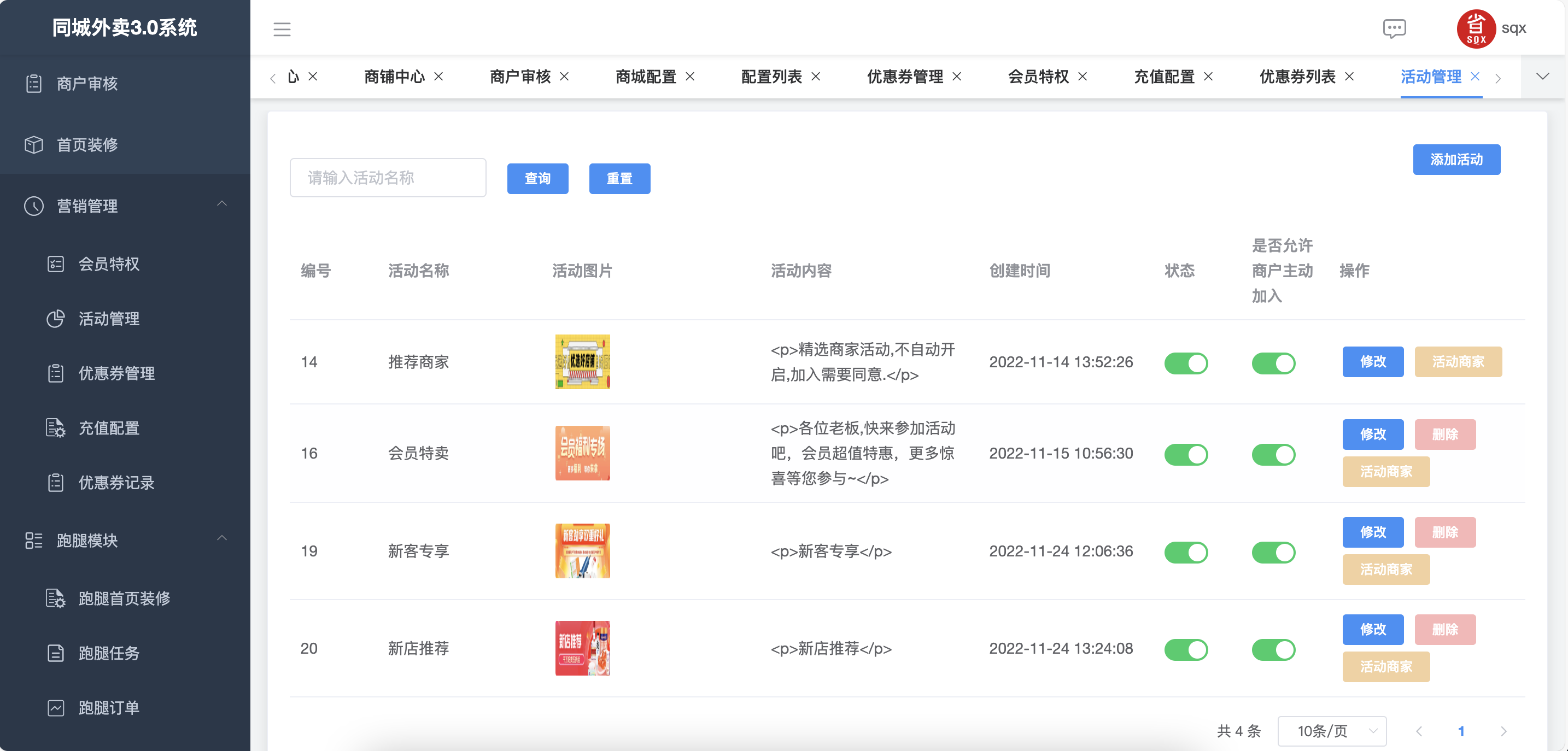This screenshot has height=751, width=1568.
Task: Select page number 1
Action: coord(1461,731)
